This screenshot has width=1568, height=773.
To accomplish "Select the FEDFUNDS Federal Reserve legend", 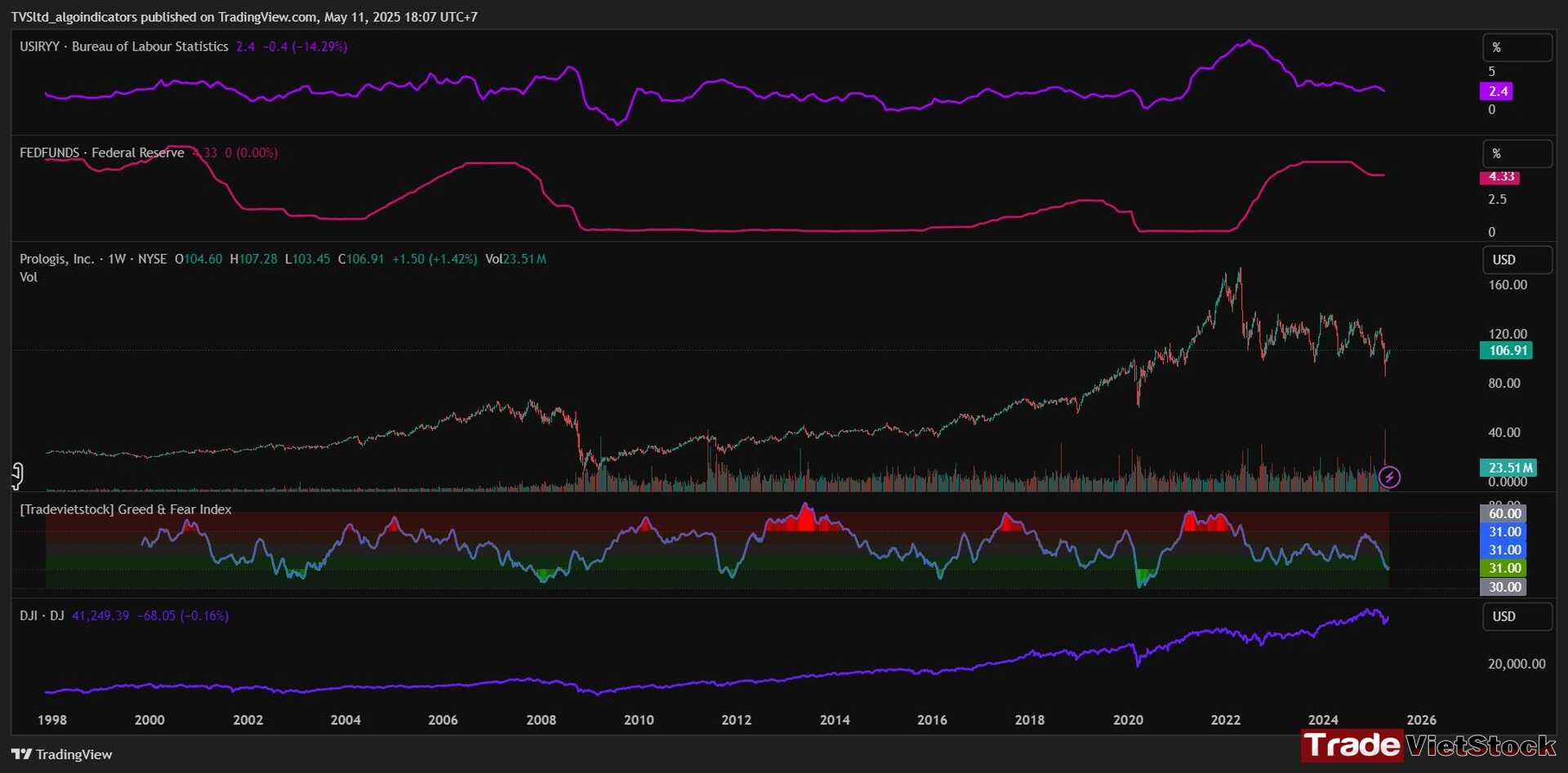I will pyautogui.click(x=102, y=153).
